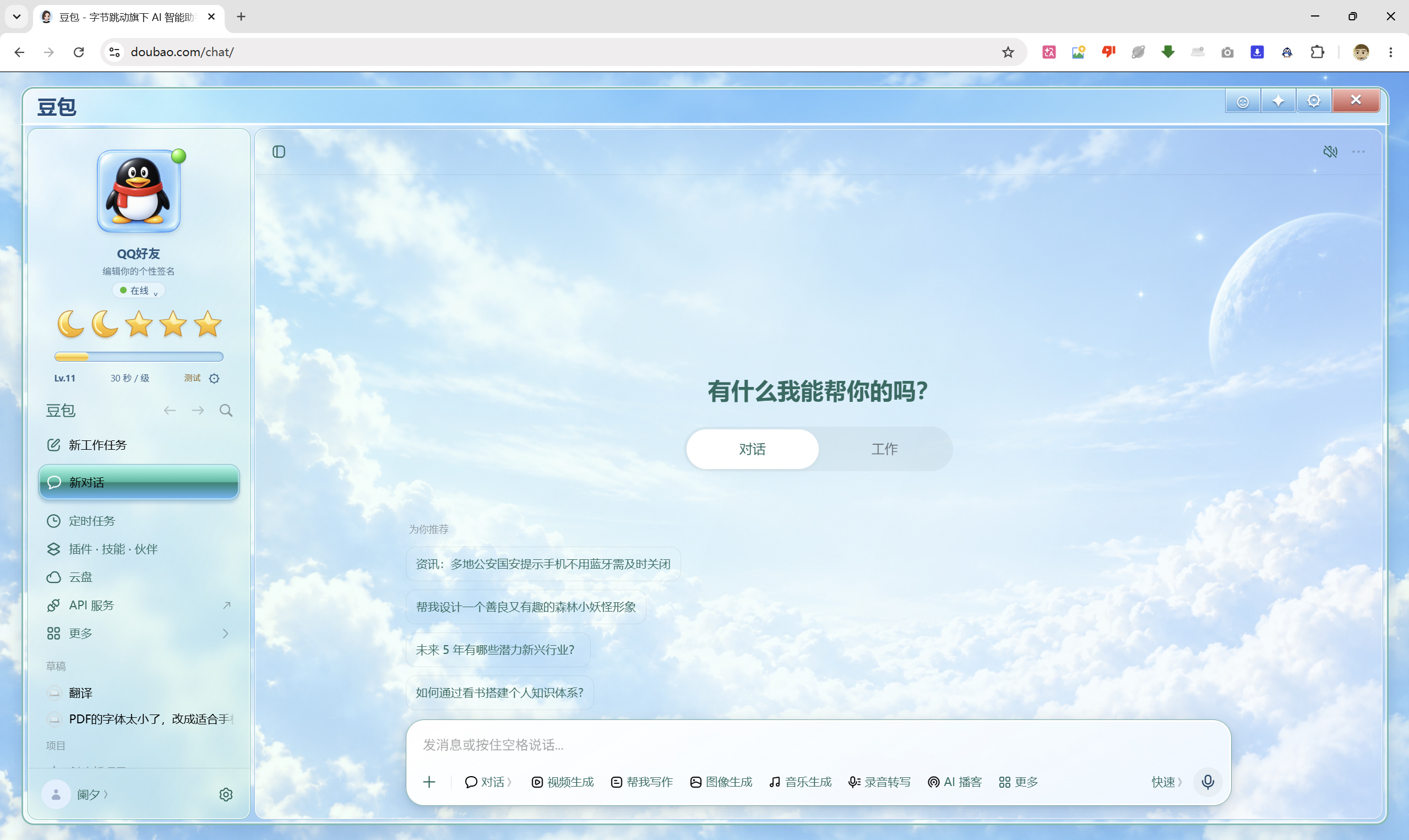Open the 快速 speed mode dropdown
The height and width of the screenshot is (840, 1409).
[1166, 782]
